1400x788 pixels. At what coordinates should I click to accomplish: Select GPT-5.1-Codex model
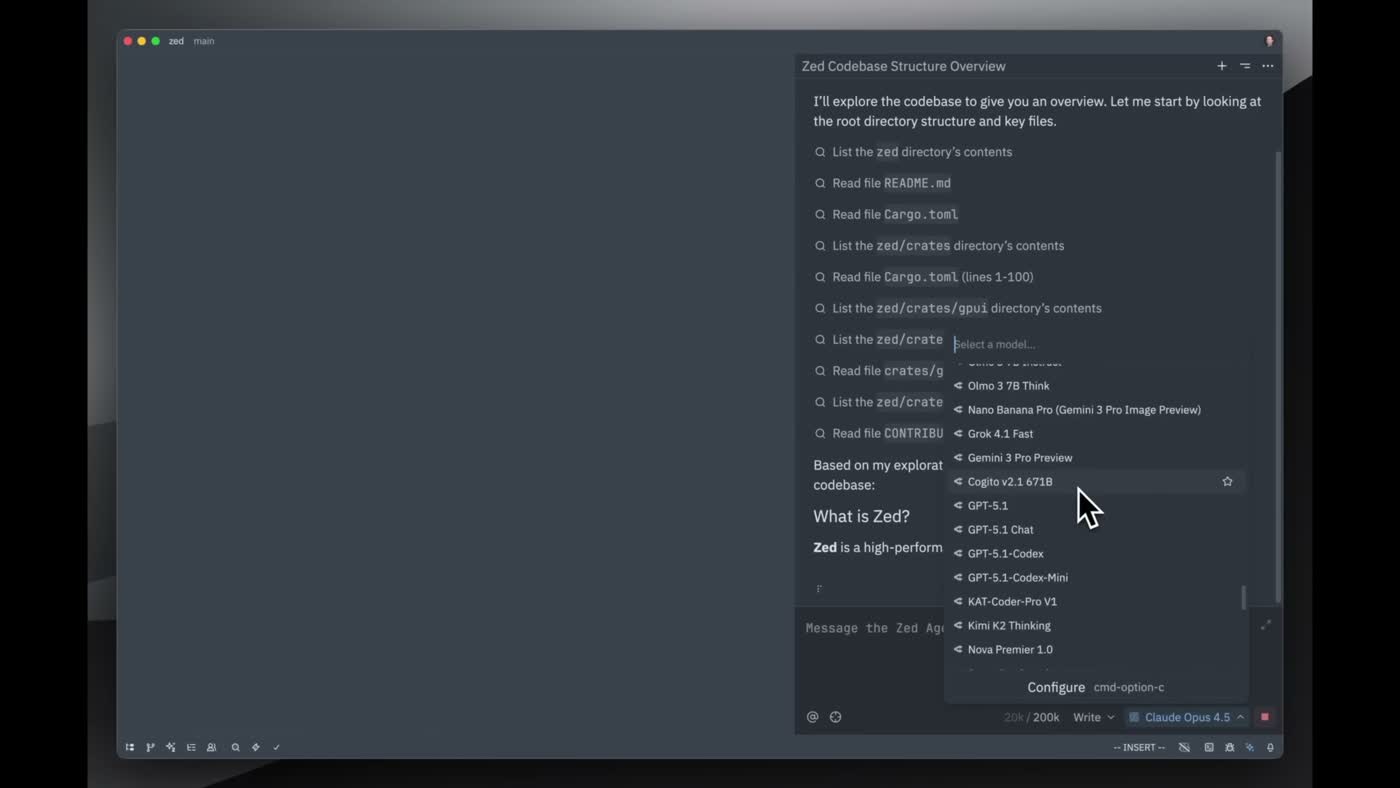[x=1096, y=553]
